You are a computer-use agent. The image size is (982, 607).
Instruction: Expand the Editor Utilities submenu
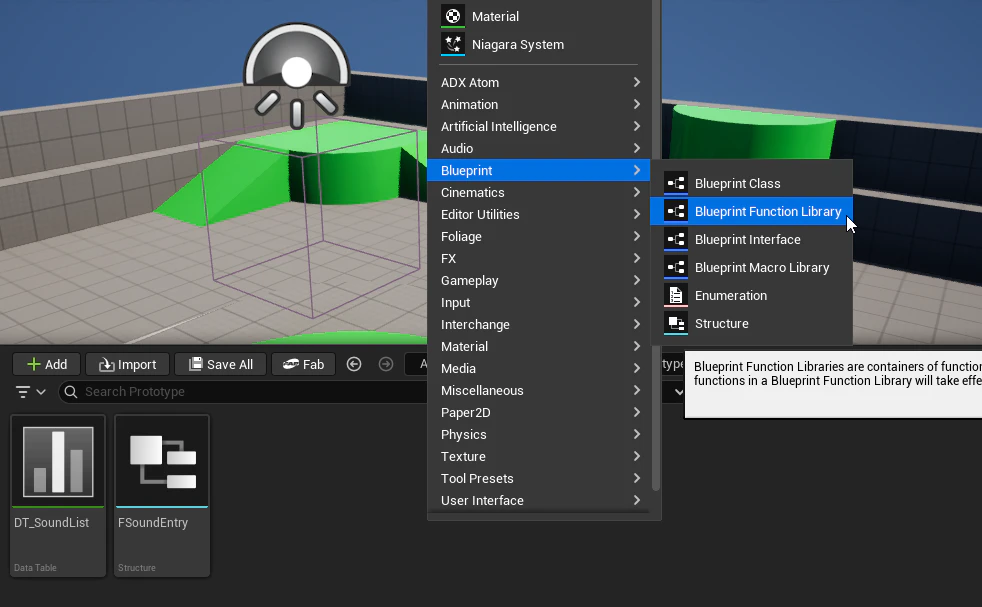tap(541, 214)
